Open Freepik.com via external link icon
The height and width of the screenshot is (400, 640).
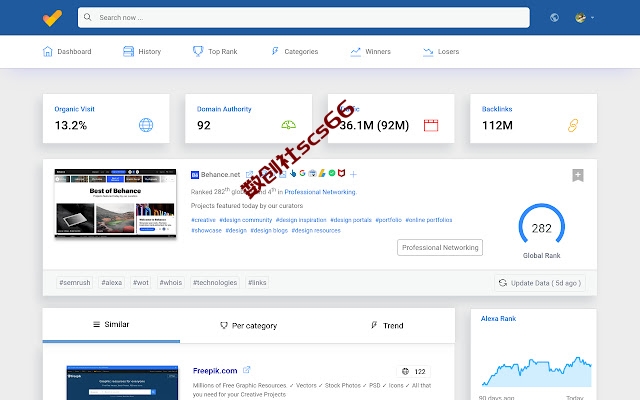(x=247, y=370)
